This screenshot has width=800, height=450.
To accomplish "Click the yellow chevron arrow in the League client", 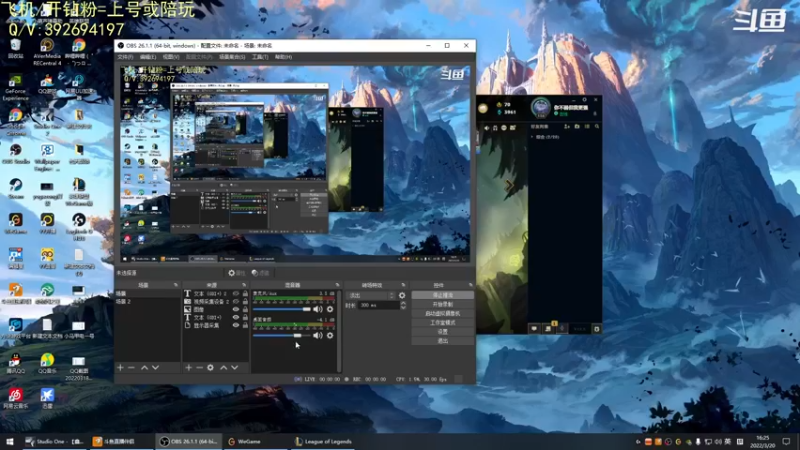I will 509,185.
